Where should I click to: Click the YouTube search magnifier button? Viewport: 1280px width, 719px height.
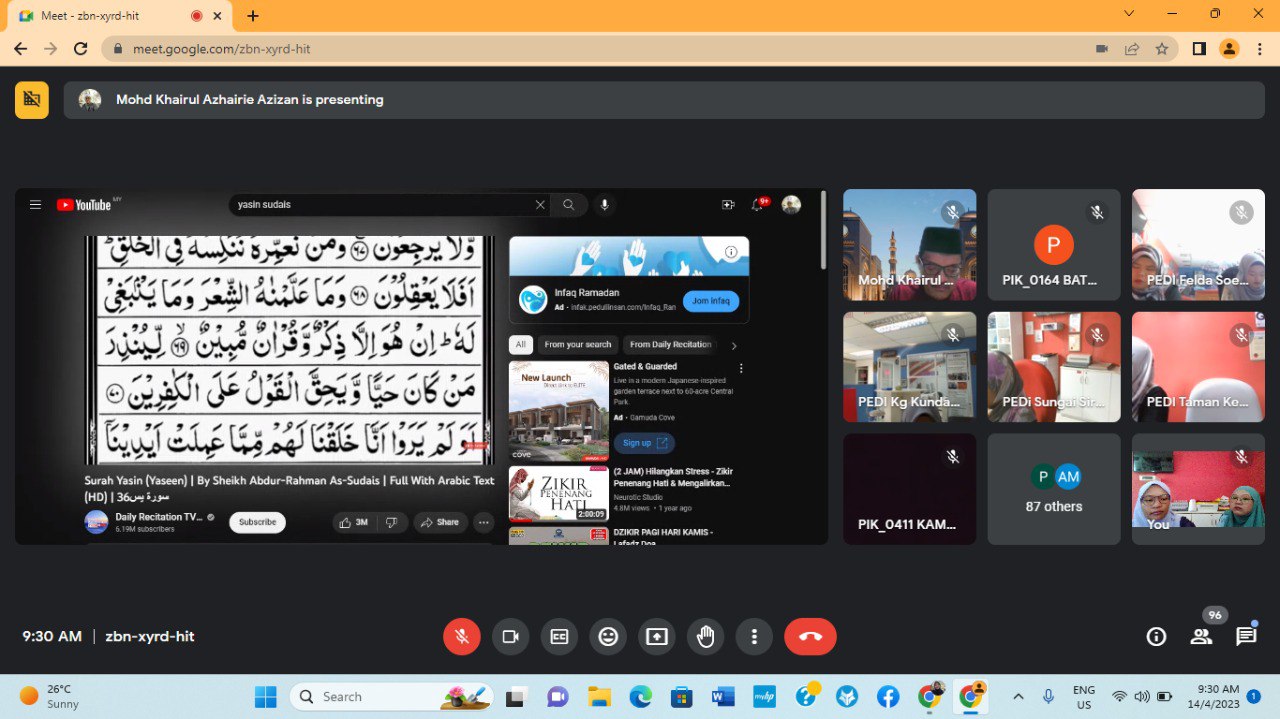pos(569,205)
